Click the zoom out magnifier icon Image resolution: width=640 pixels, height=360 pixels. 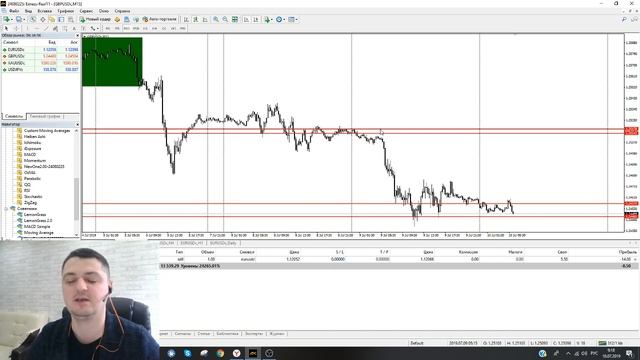point(225,19)
